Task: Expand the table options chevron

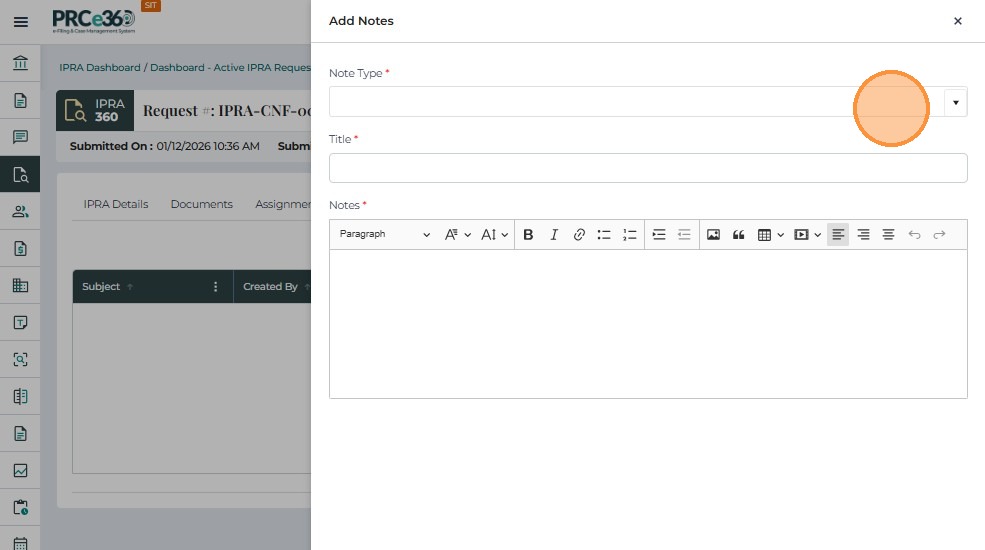Action: pyautogui.click(x=781, y=235)
